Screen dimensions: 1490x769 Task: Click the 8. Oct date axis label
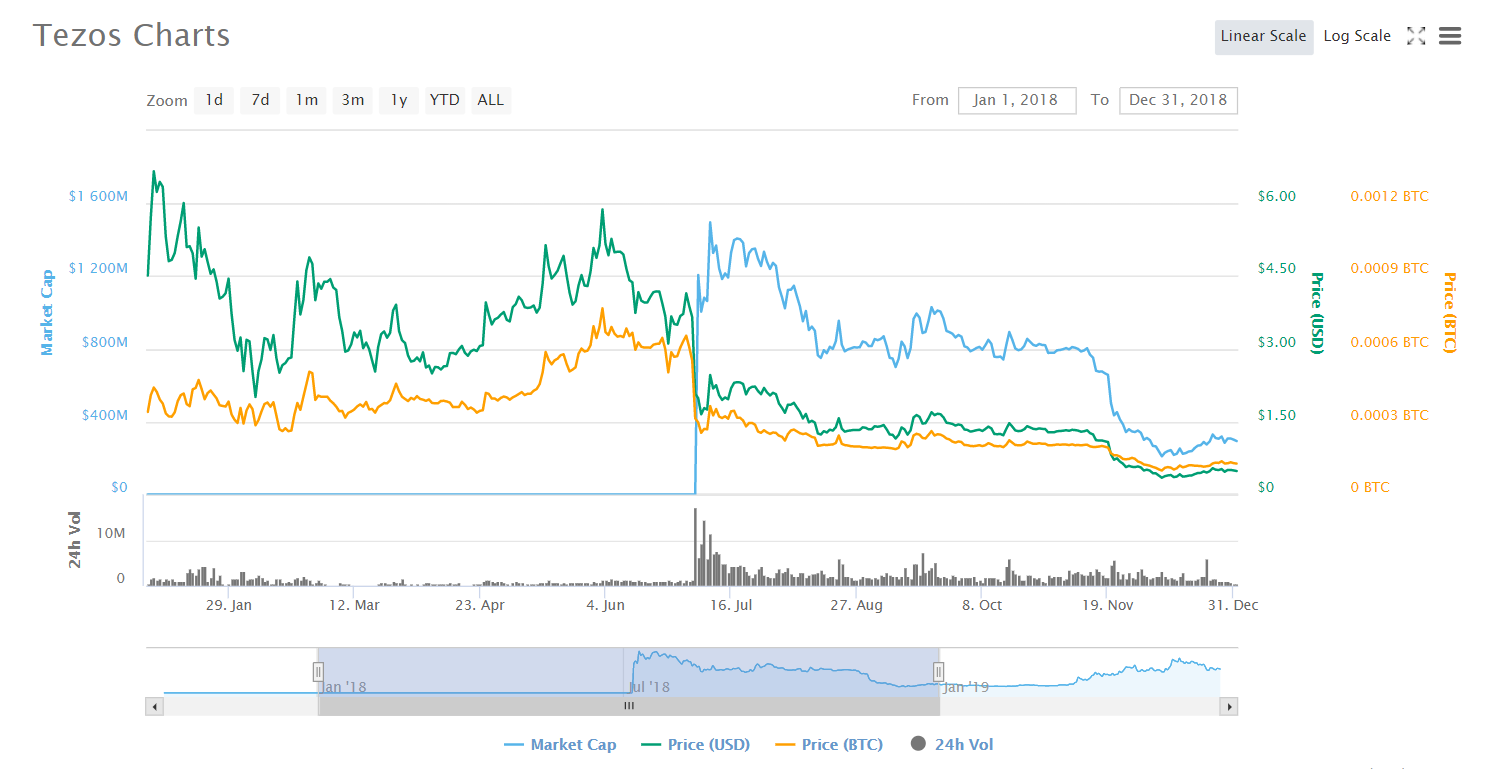point(982,605)
